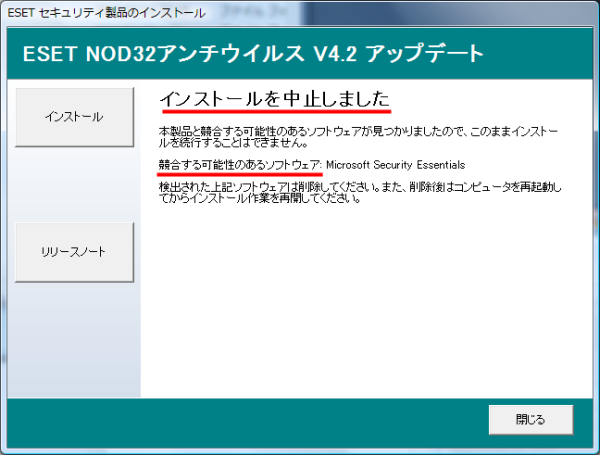600x455 pixels.
Task: Click the paragraph beginning 検出された上記ソフトウェア
Action: (360, 192)
